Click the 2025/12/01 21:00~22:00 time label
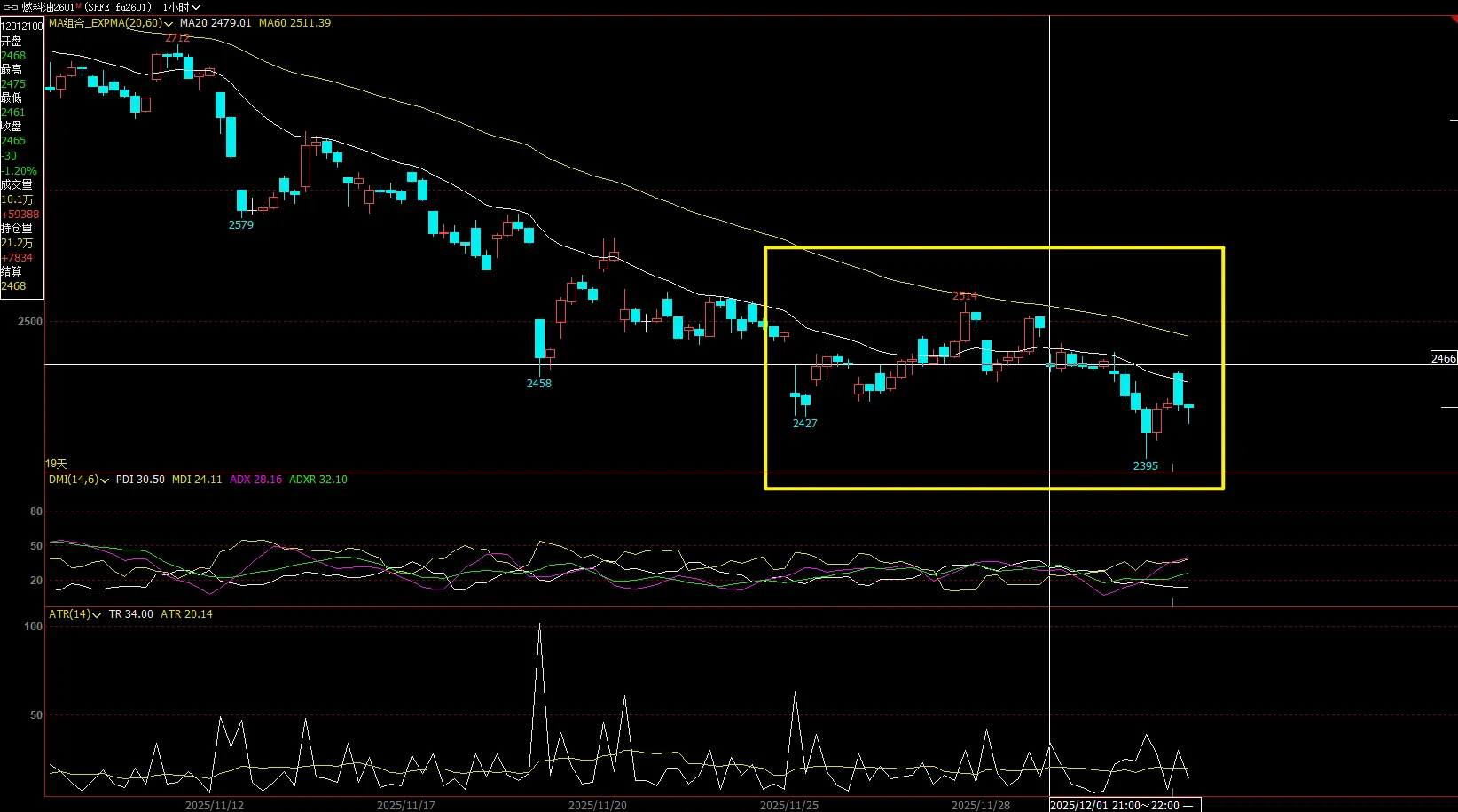This screenshot has width=1458, height=812. coord(1115,805)
